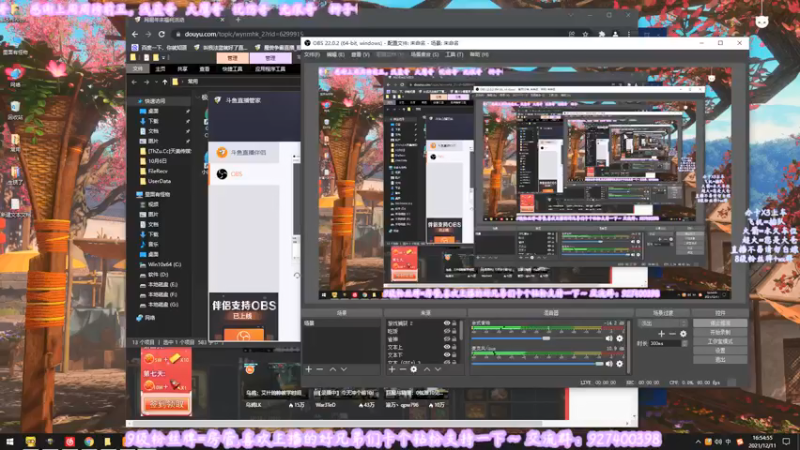Switch to Explorer 主页 ribbon tab

point(160,69)
